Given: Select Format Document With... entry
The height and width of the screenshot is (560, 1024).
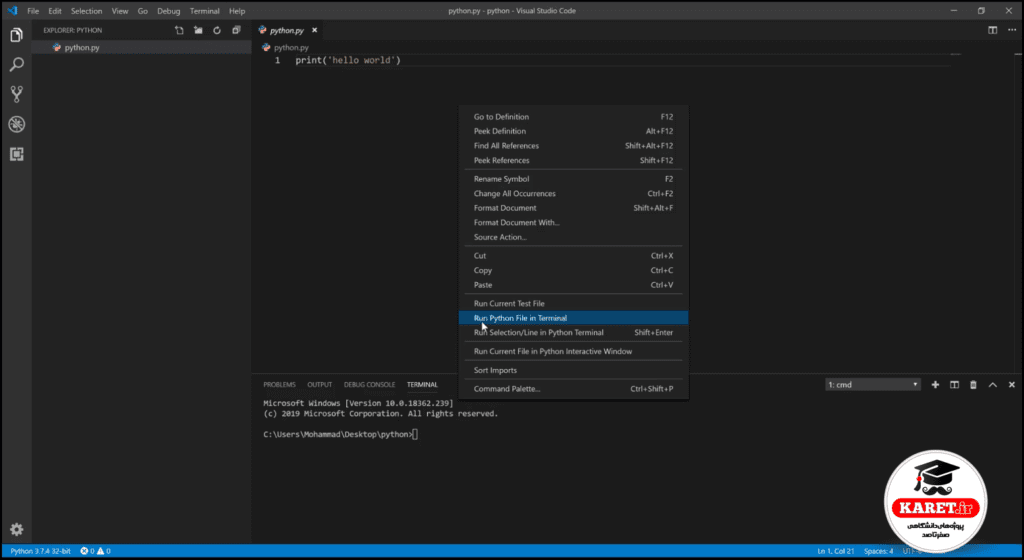Looking at the screenshot, I should pyautogui.click(x=573, y=223).
